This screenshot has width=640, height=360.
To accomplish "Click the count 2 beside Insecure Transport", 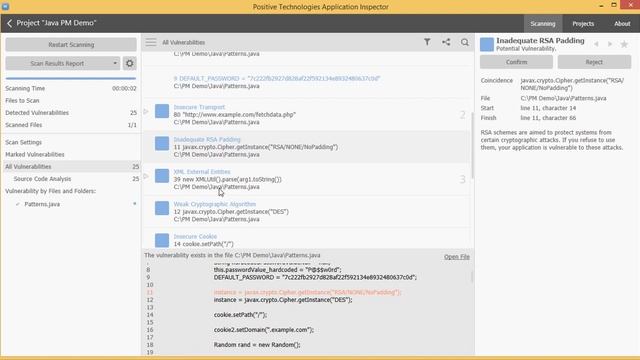I will coord(462,115).
